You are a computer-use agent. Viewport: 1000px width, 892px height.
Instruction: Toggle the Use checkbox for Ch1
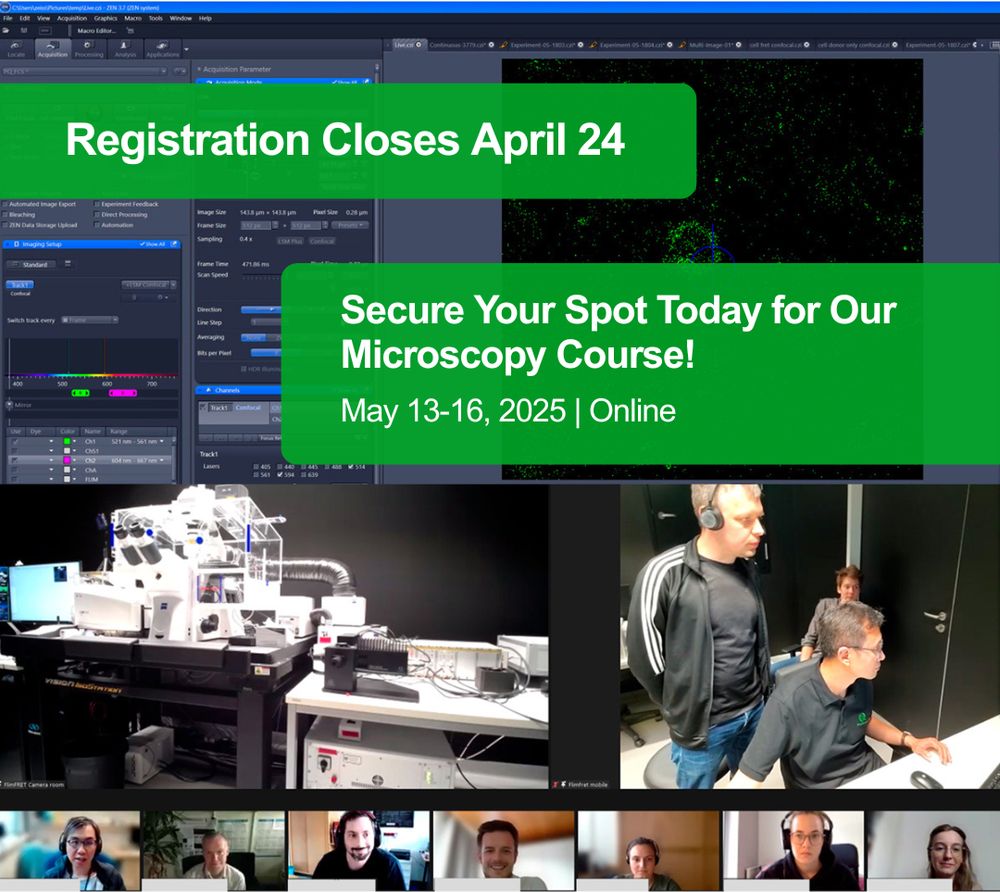tap(15, 442)
